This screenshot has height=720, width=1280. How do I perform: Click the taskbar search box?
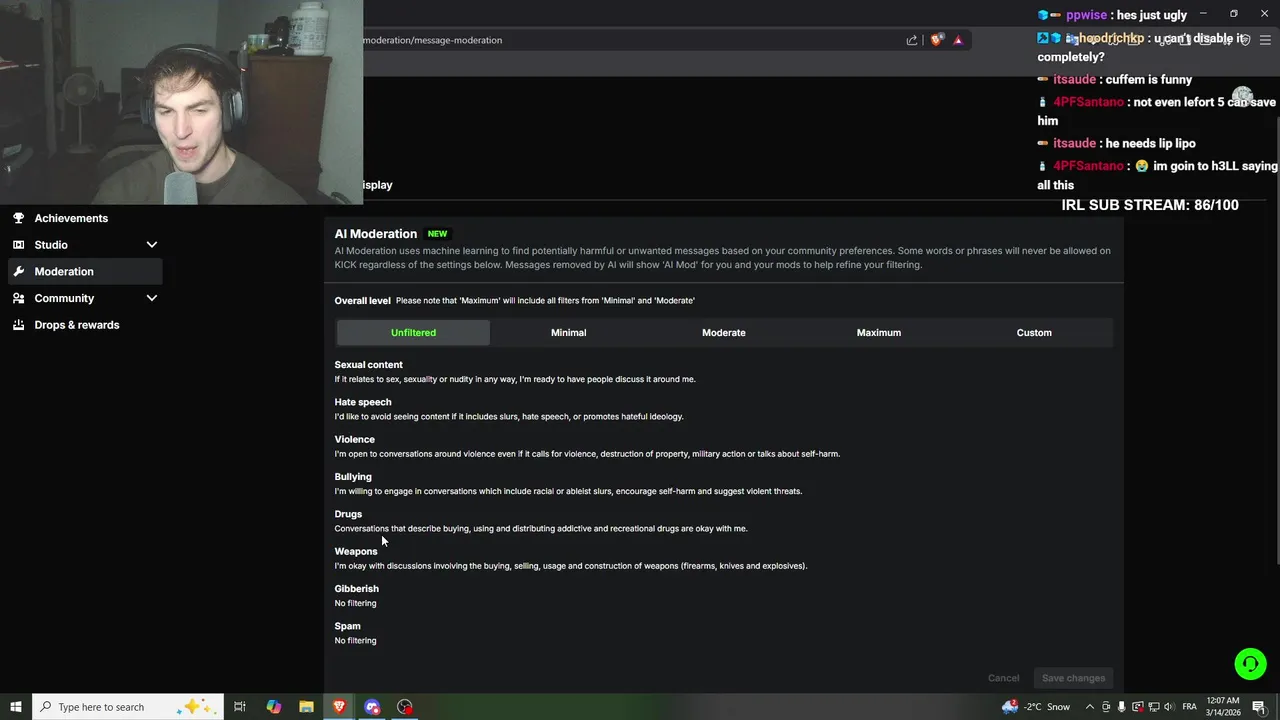click(128, 707)
